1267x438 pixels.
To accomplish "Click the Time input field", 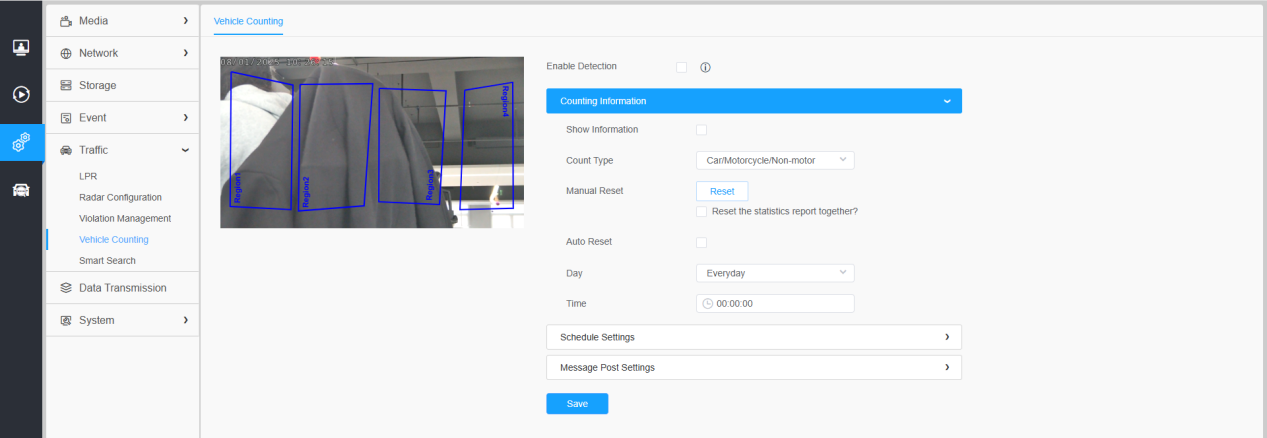I will click(x=775, y=303).
